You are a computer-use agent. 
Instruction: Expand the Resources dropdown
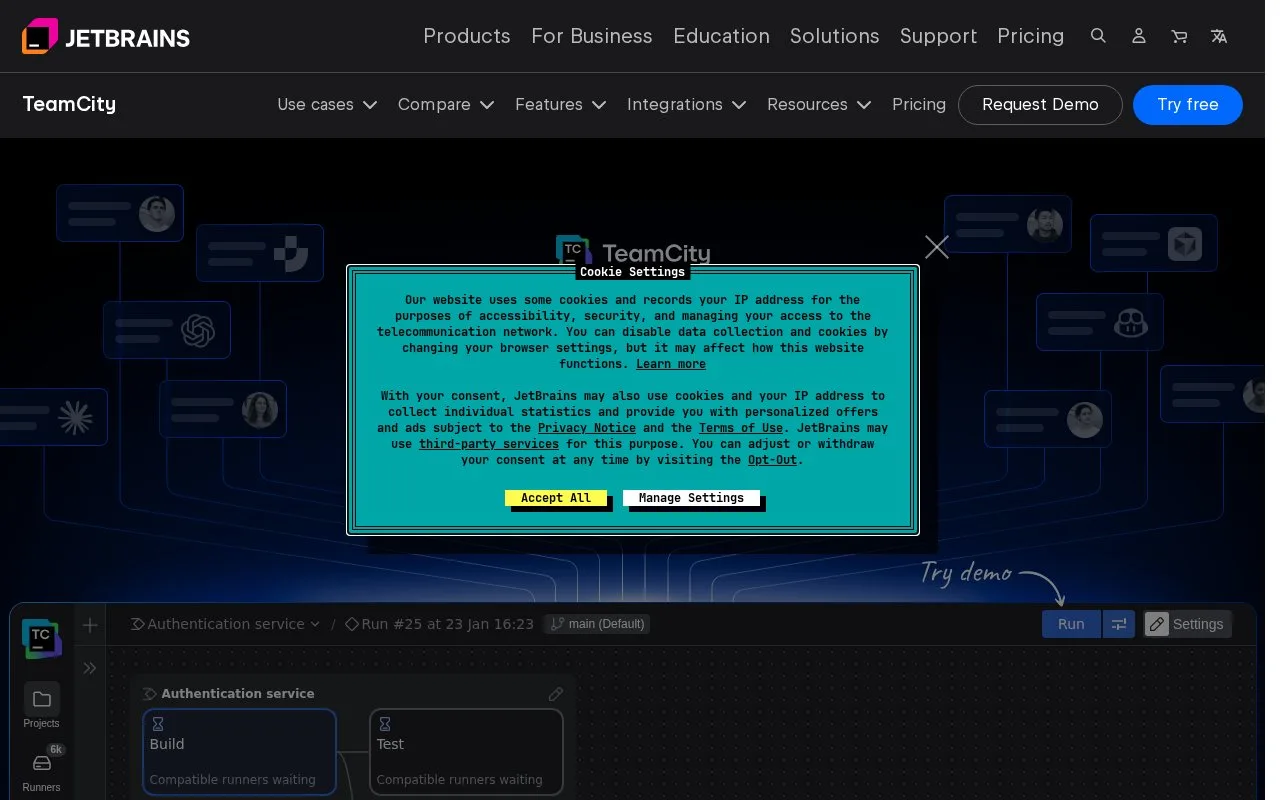[819, 104]
